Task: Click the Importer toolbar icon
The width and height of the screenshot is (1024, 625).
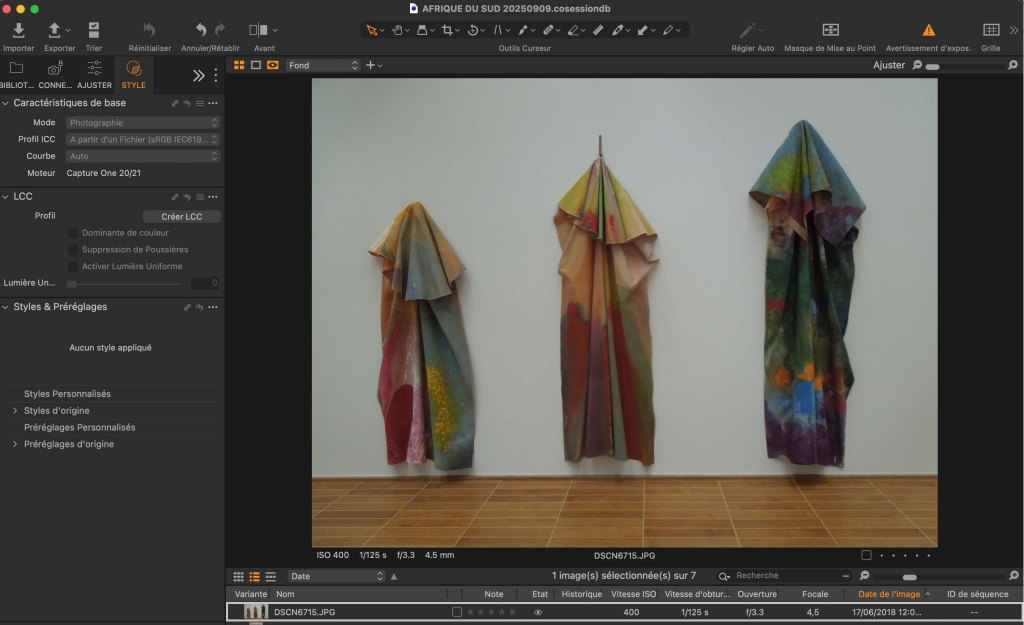Action: (18, 31)
